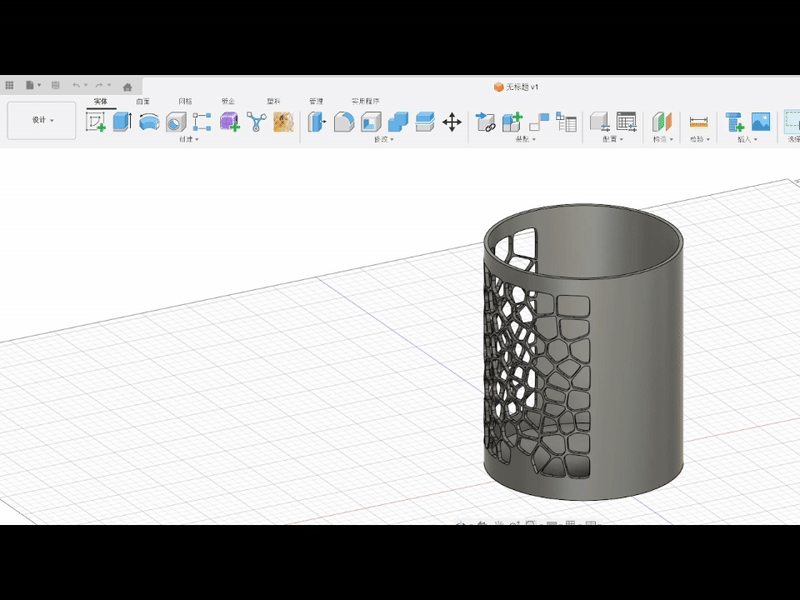The width and height of the screenshot is (800, 600).
Task: Open the redo history dropdown arrow
Action: (x=109, y=85)
